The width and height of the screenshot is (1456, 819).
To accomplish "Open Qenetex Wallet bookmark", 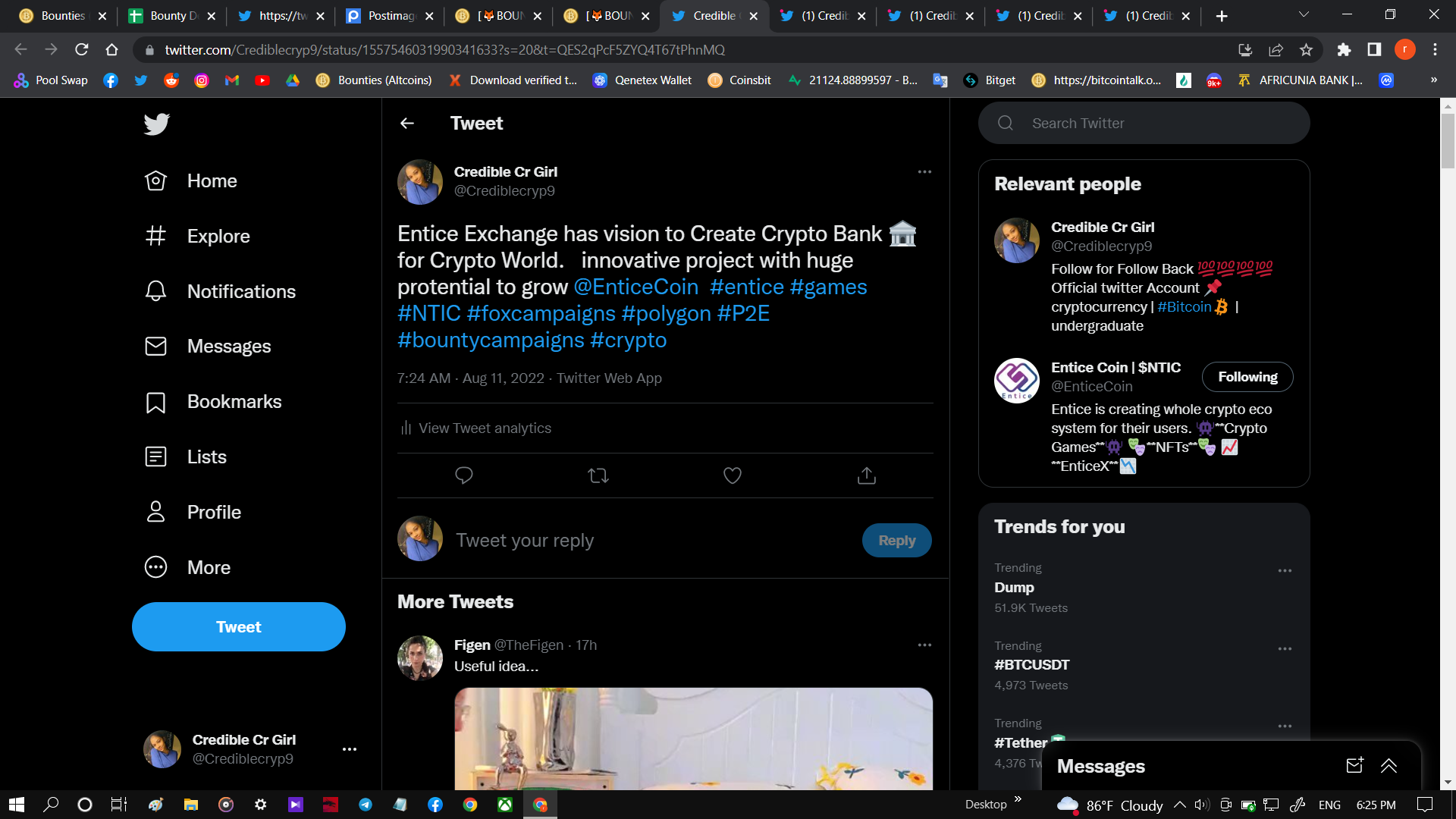I will (x=643, y=80).
